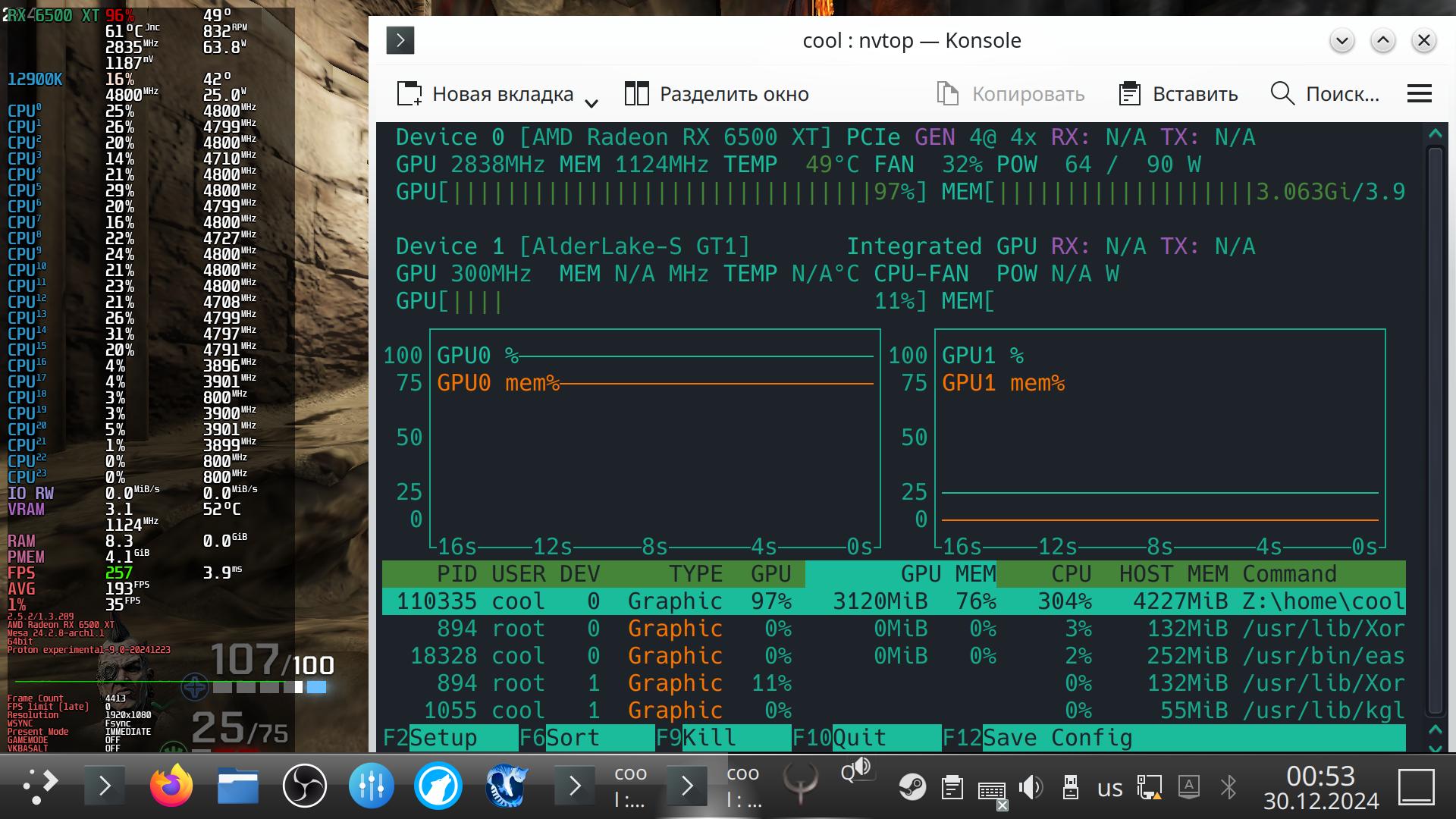
Task: Click 'Разделить окно' toolbar button
Action: click(717, 94)
